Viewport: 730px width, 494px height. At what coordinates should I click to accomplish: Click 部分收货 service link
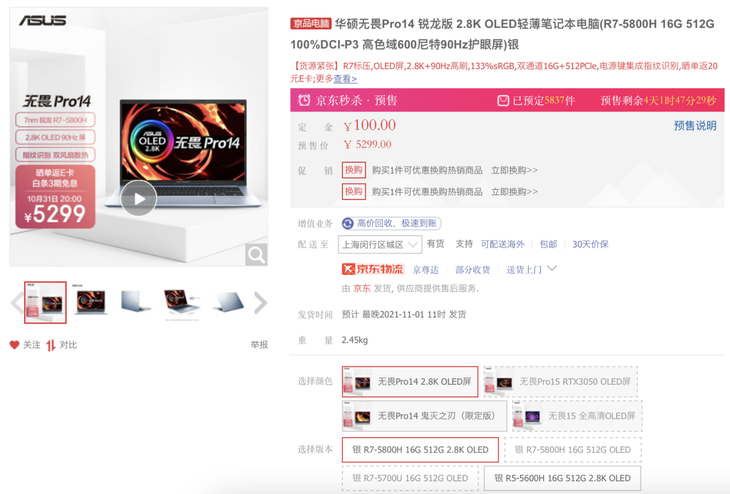pyautogui.click(x=473, y=270)
